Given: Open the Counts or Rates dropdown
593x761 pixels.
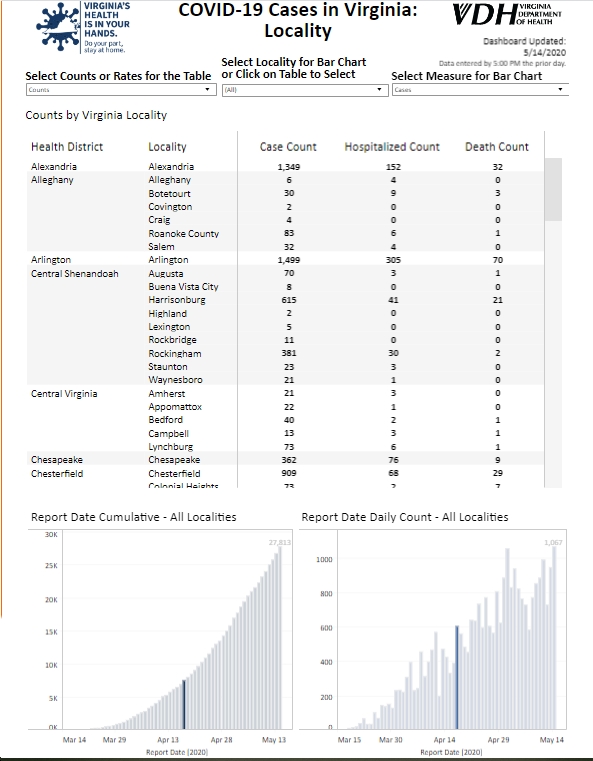Looking at the screenshot, I should click(121, 90).
